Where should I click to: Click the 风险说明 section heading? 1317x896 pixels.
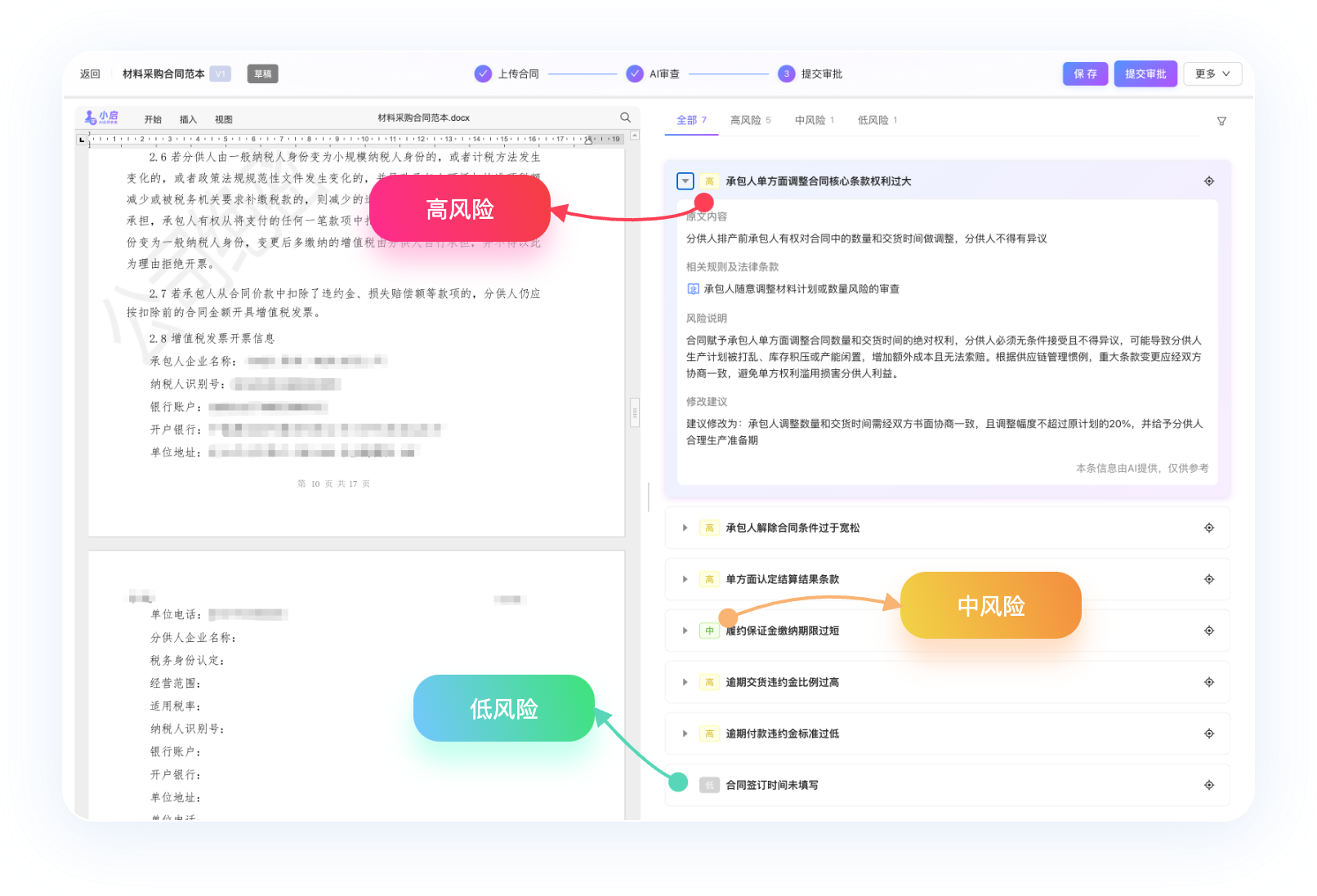click(x=707, y=319)
